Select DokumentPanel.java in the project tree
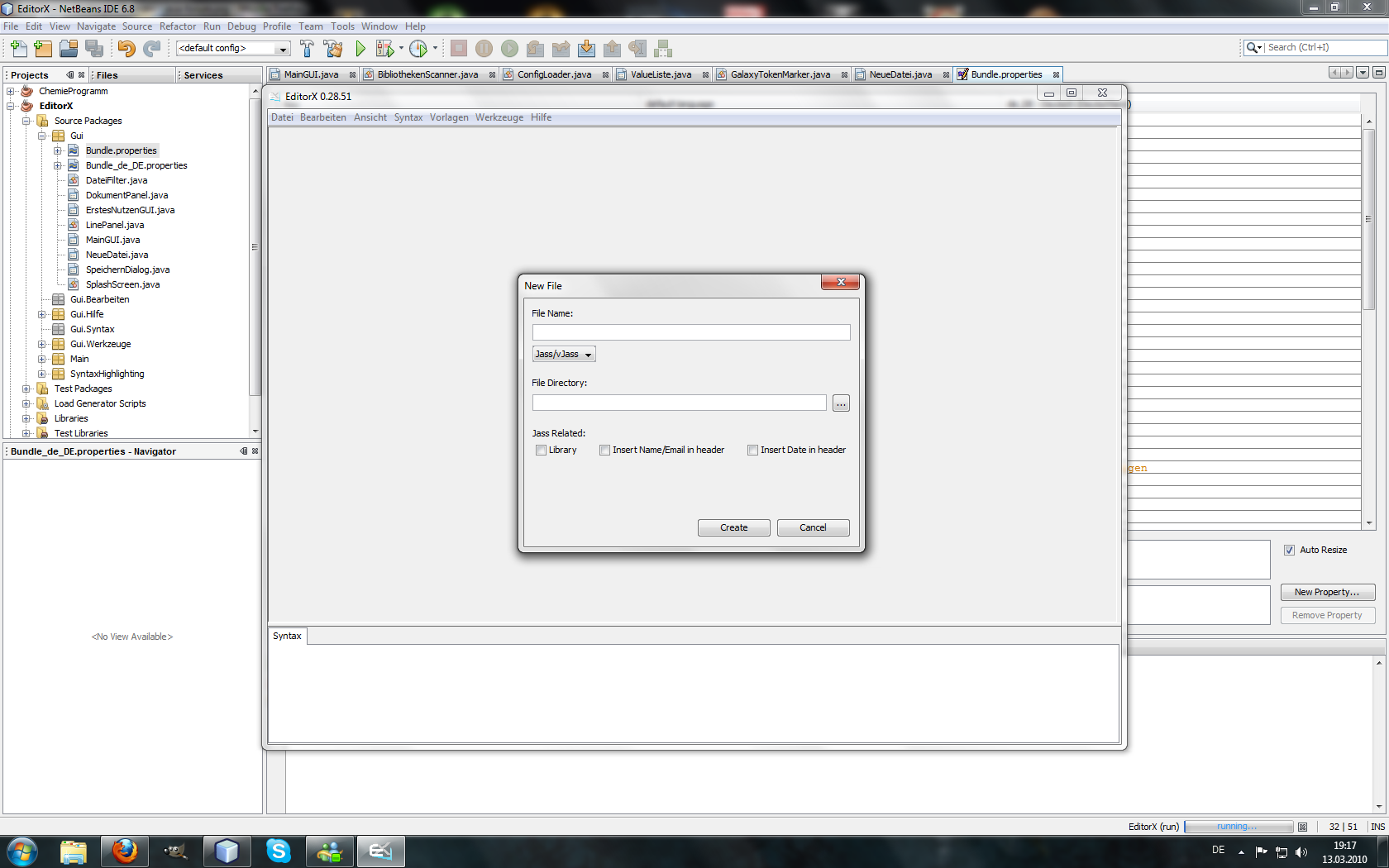This screenshot has height=868, width=1389. click(x=126, y=196)
